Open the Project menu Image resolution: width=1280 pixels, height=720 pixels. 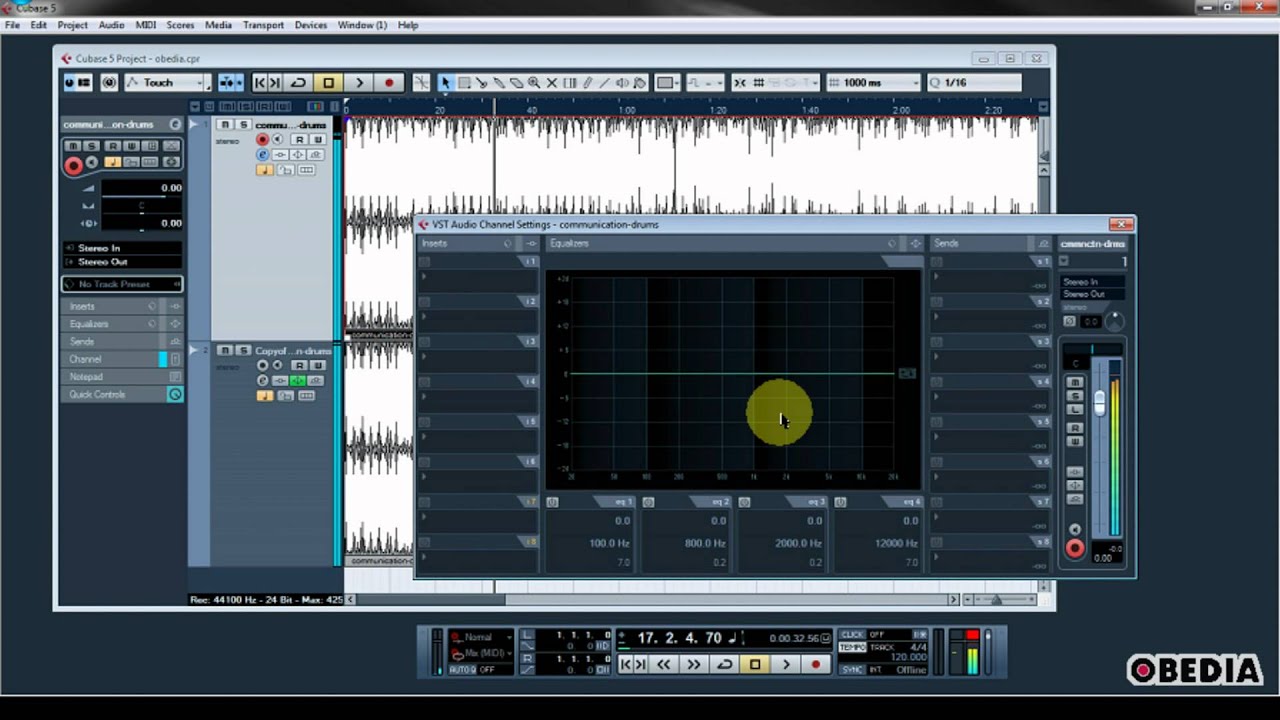tap(72, 25)
